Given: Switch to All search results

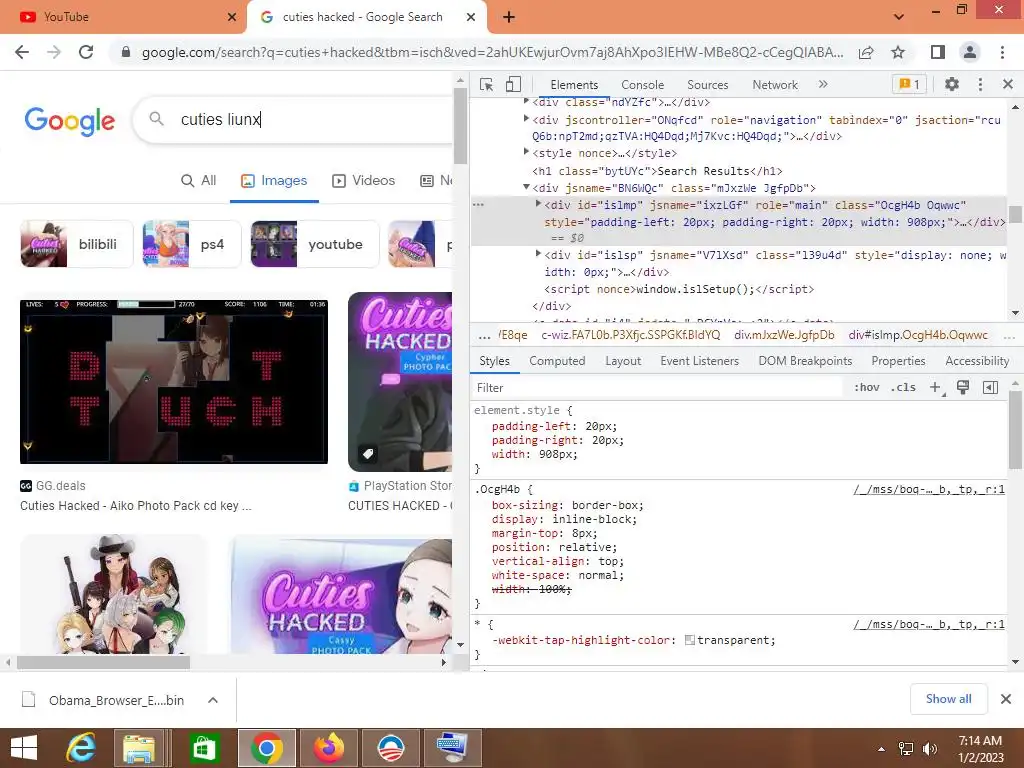Looking at the screenshot, I should pos(199,181).
